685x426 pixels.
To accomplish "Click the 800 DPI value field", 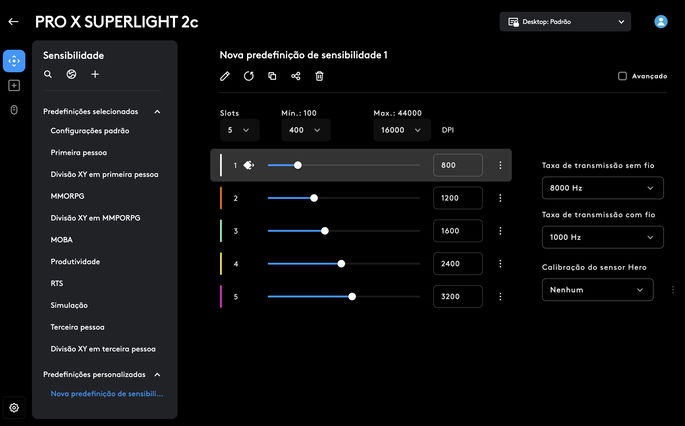I will [x=458, y=165].
